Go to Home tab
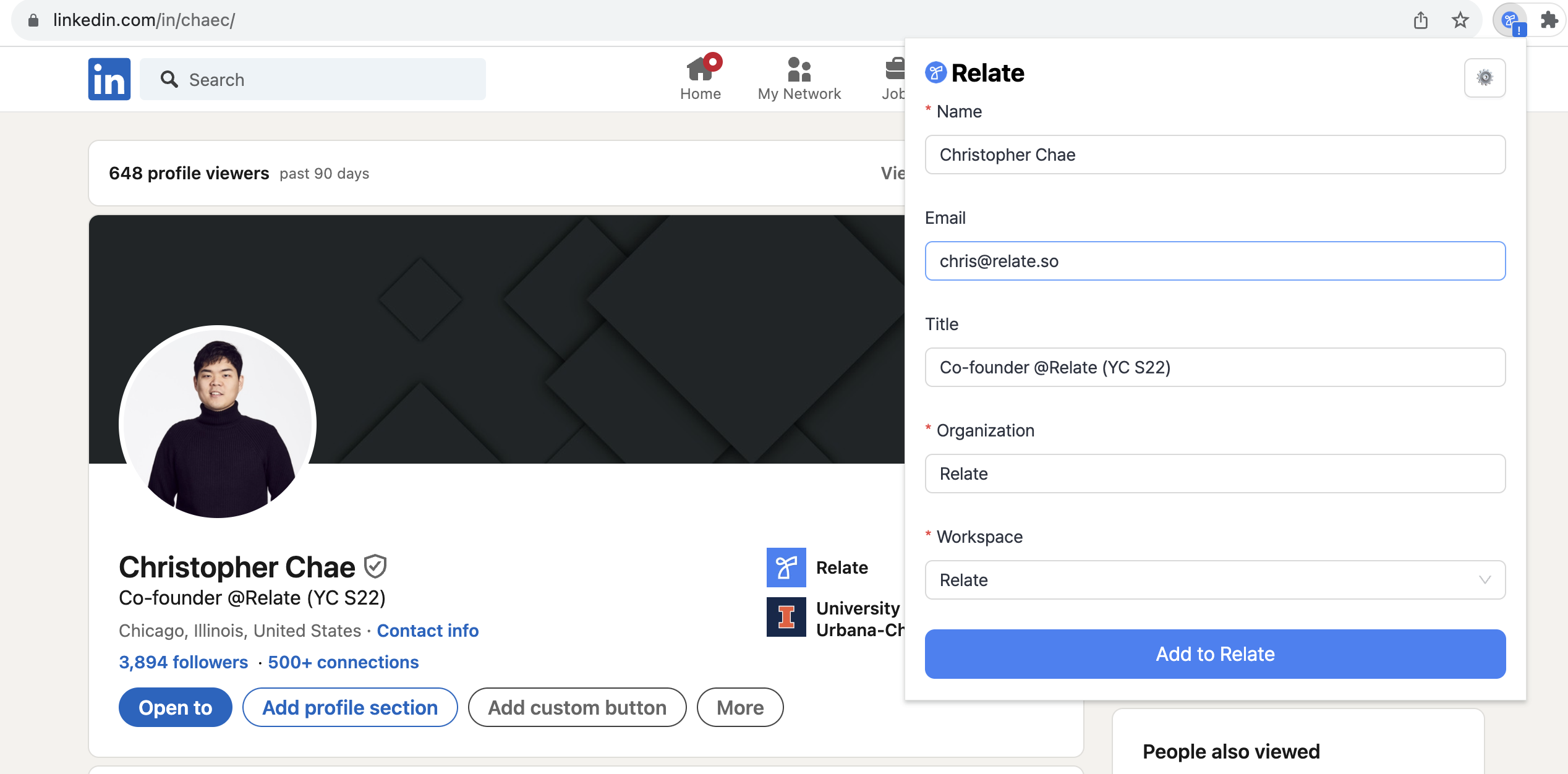The image size is (1568, 774). pos(700,78)
